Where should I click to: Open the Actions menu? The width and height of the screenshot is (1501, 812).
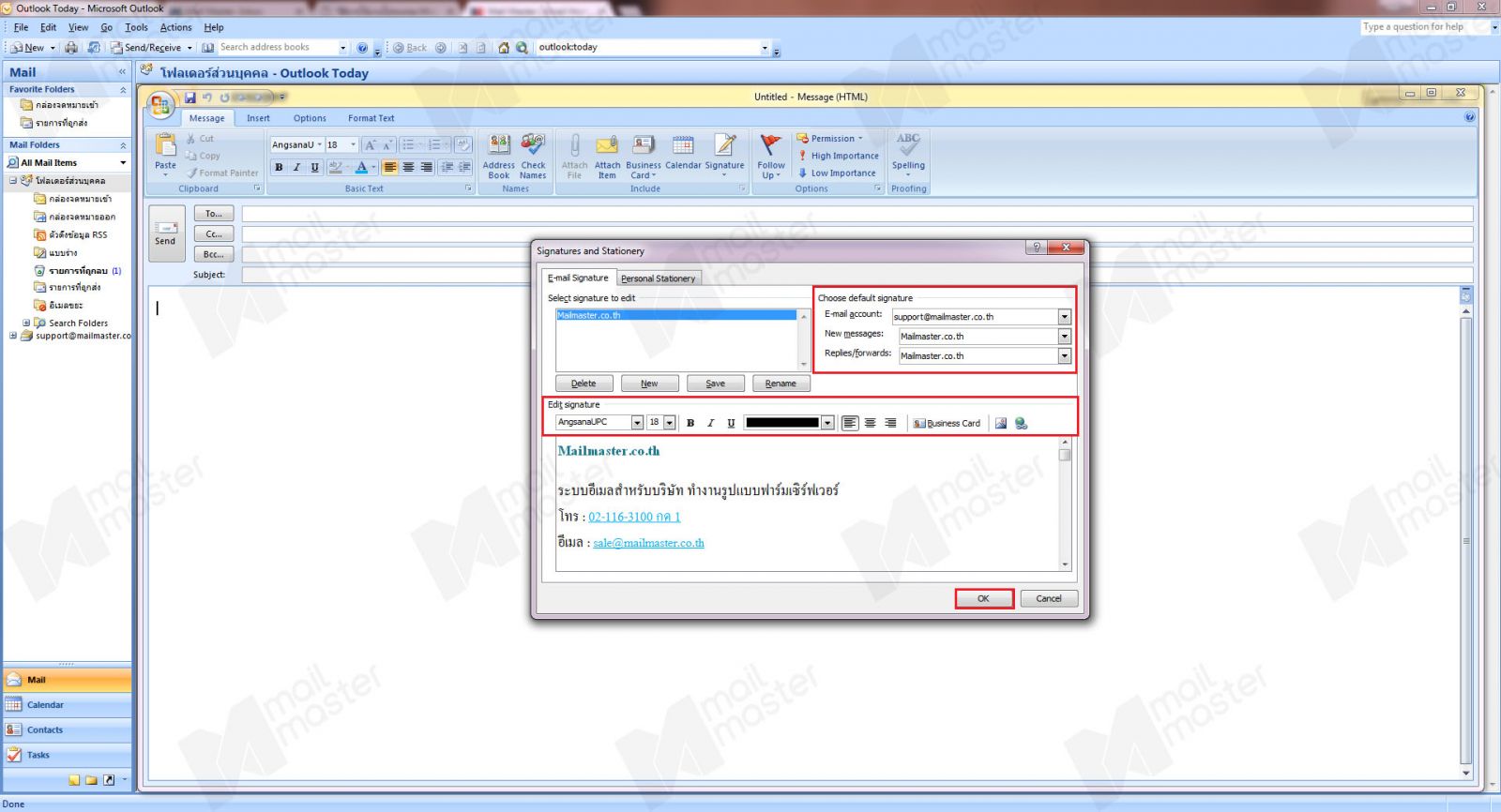click(175, 27)
